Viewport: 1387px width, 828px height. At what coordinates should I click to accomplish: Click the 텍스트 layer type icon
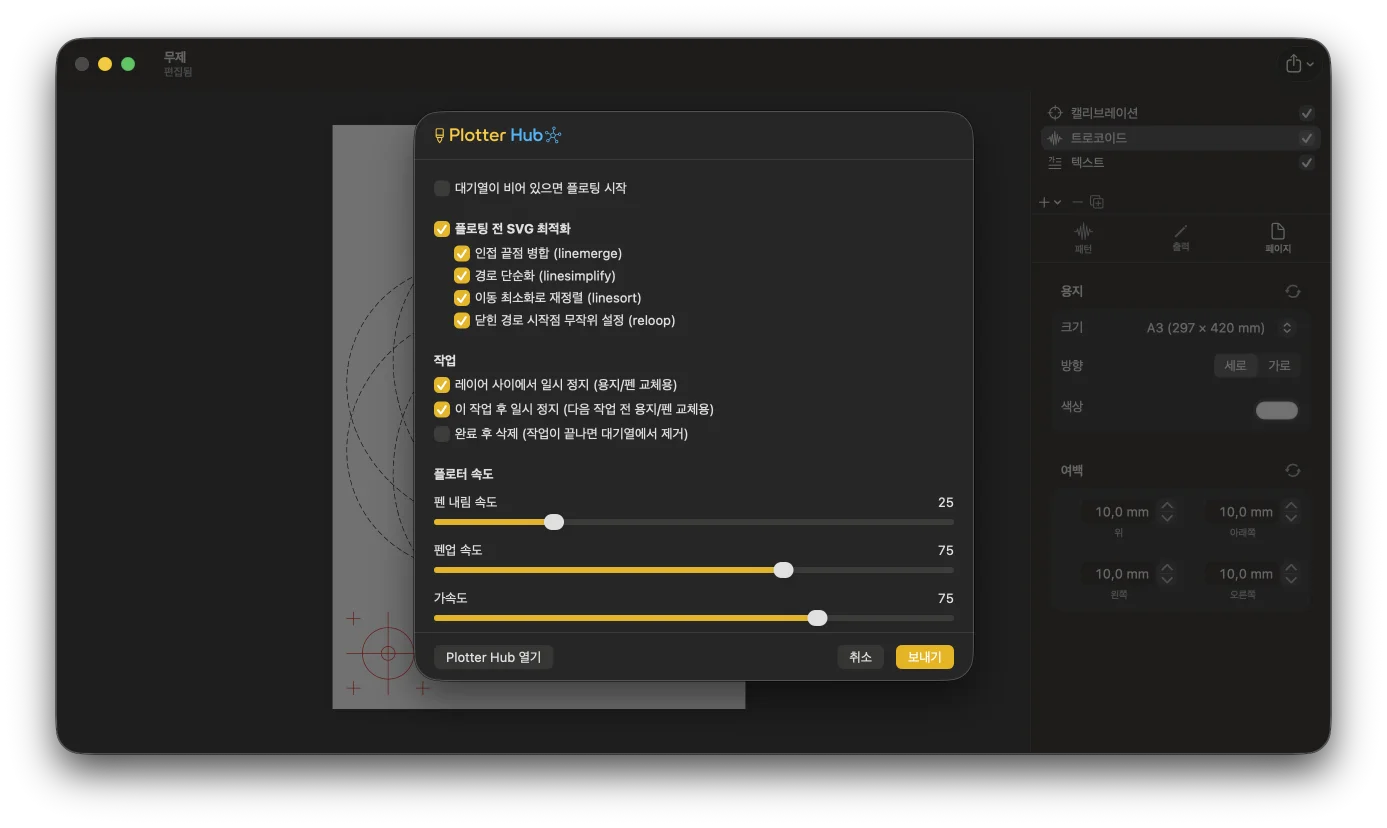[x=1054, y=162]
